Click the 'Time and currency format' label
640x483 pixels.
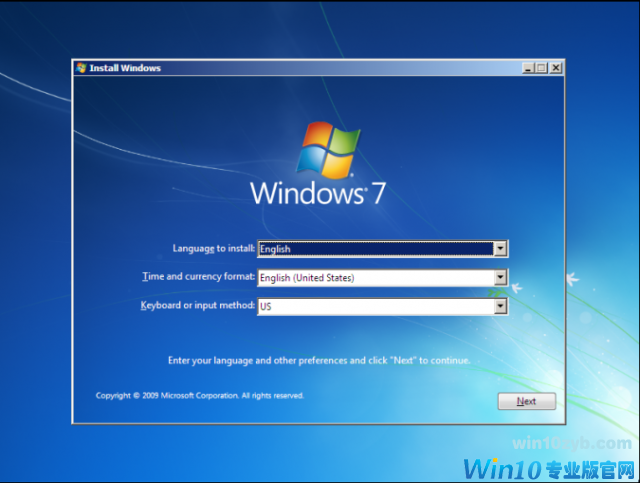point(198,277)
